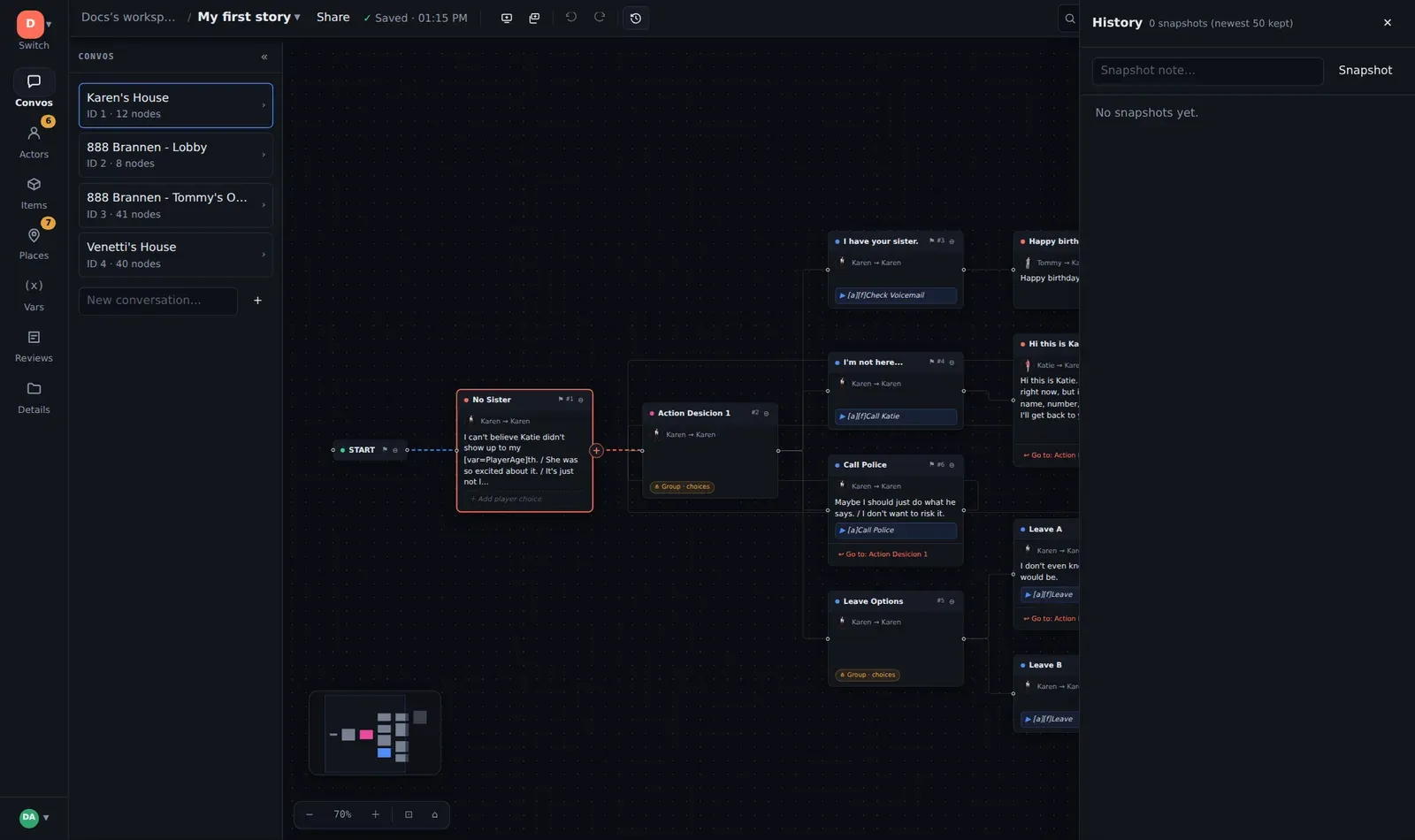Click the duplicate preview window icon
The image size is (1415, 840).
534,18
